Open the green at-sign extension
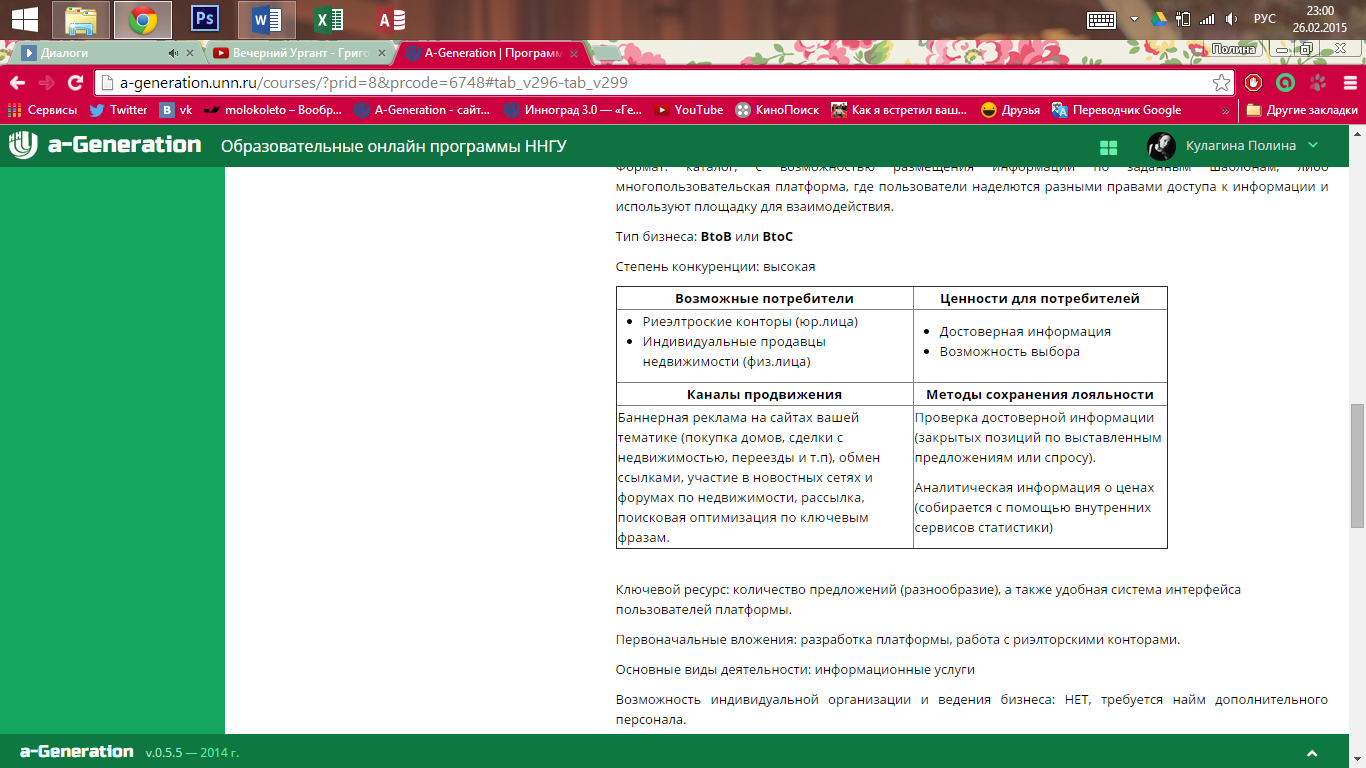This screenshot has width=1366, height=768. click(1286, 83)
